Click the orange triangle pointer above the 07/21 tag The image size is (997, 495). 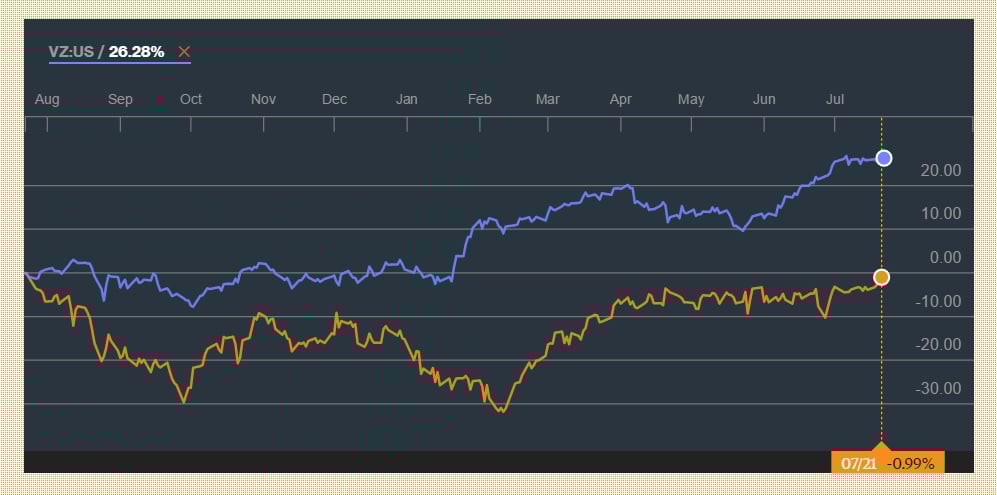881,445
